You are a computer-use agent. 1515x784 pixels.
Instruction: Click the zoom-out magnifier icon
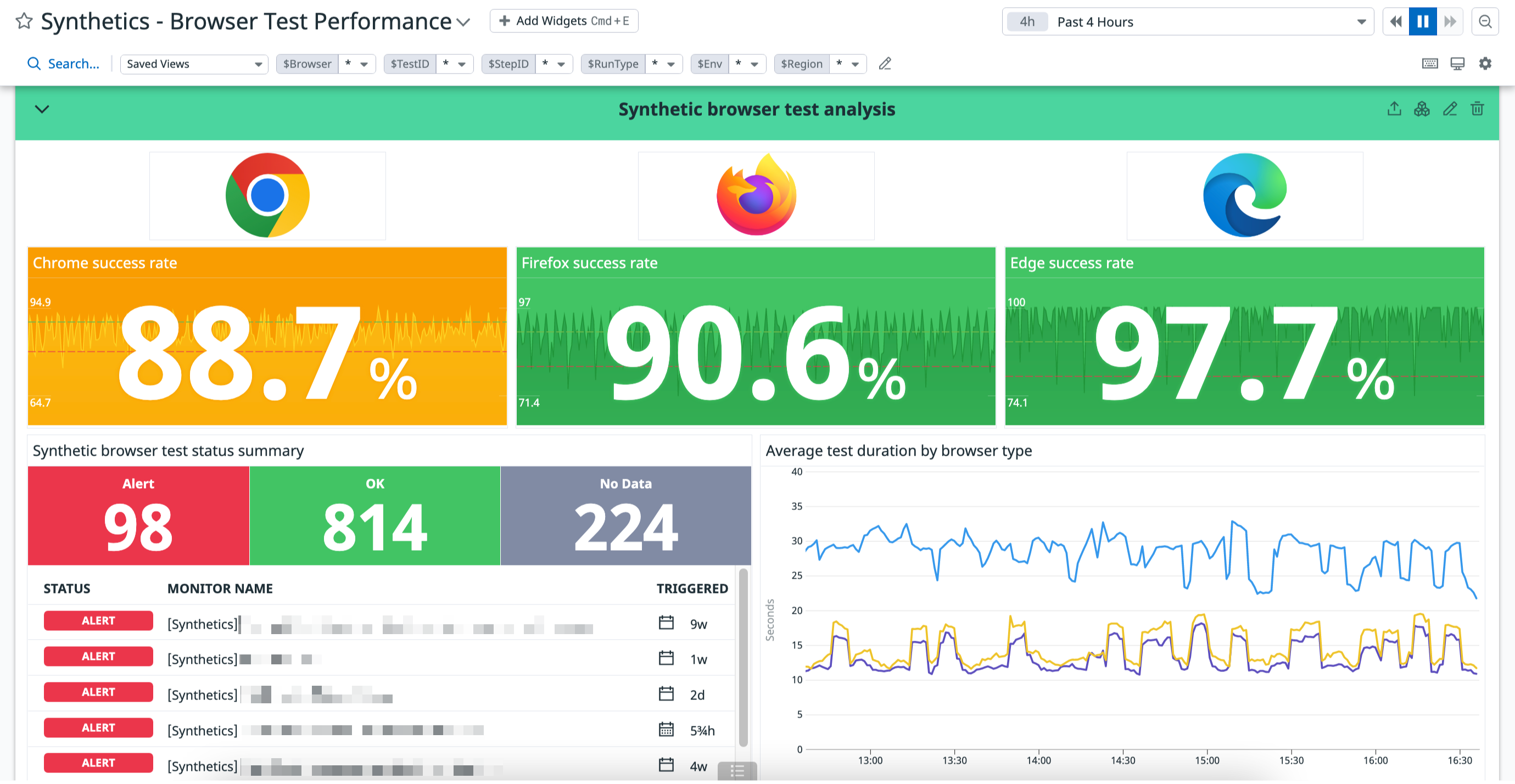[x=1485, y=22]
